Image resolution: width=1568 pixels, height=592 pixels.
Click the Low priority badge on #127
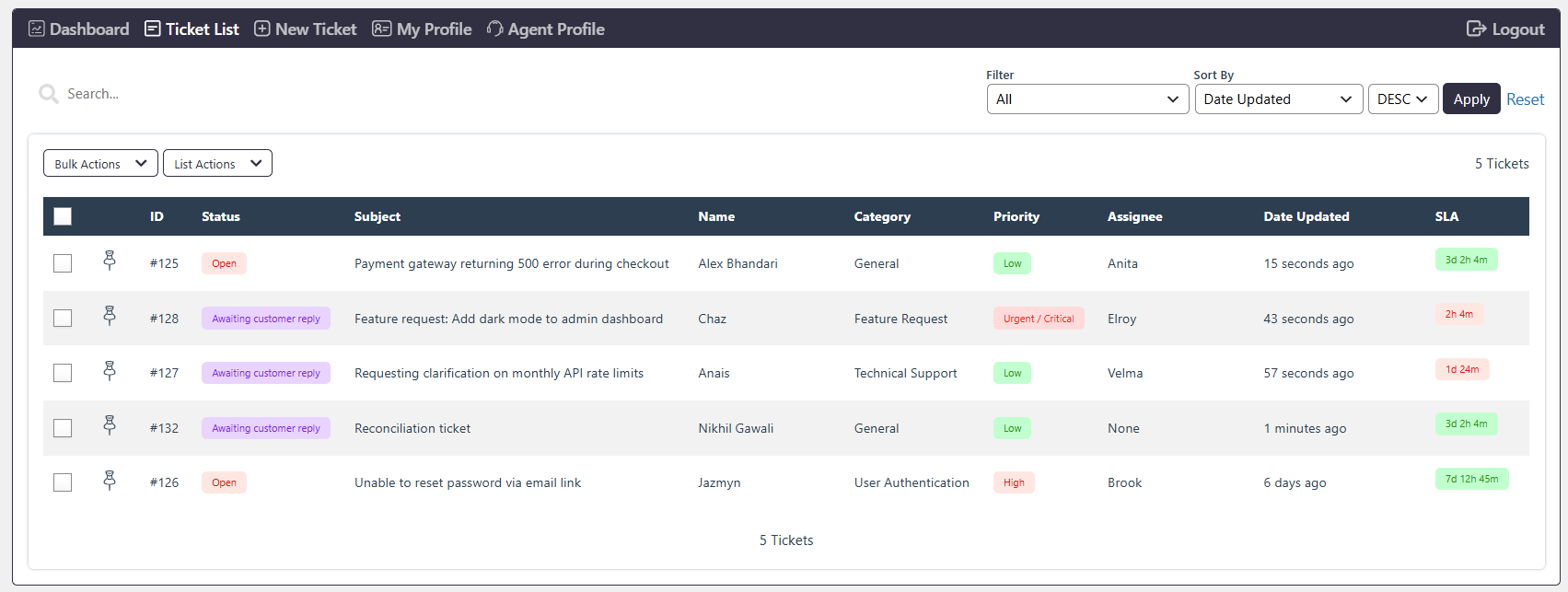pos(1012,373)
